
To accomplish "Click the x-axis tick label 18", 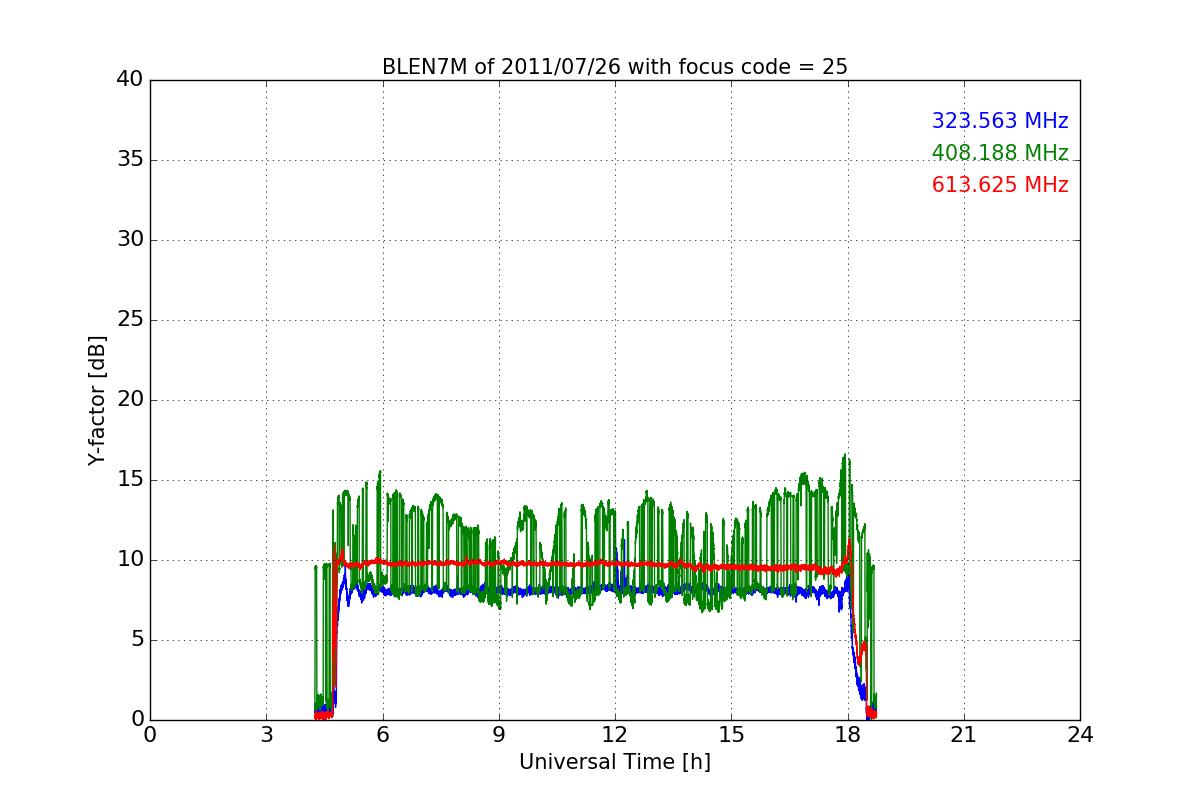I will [848, 735].
